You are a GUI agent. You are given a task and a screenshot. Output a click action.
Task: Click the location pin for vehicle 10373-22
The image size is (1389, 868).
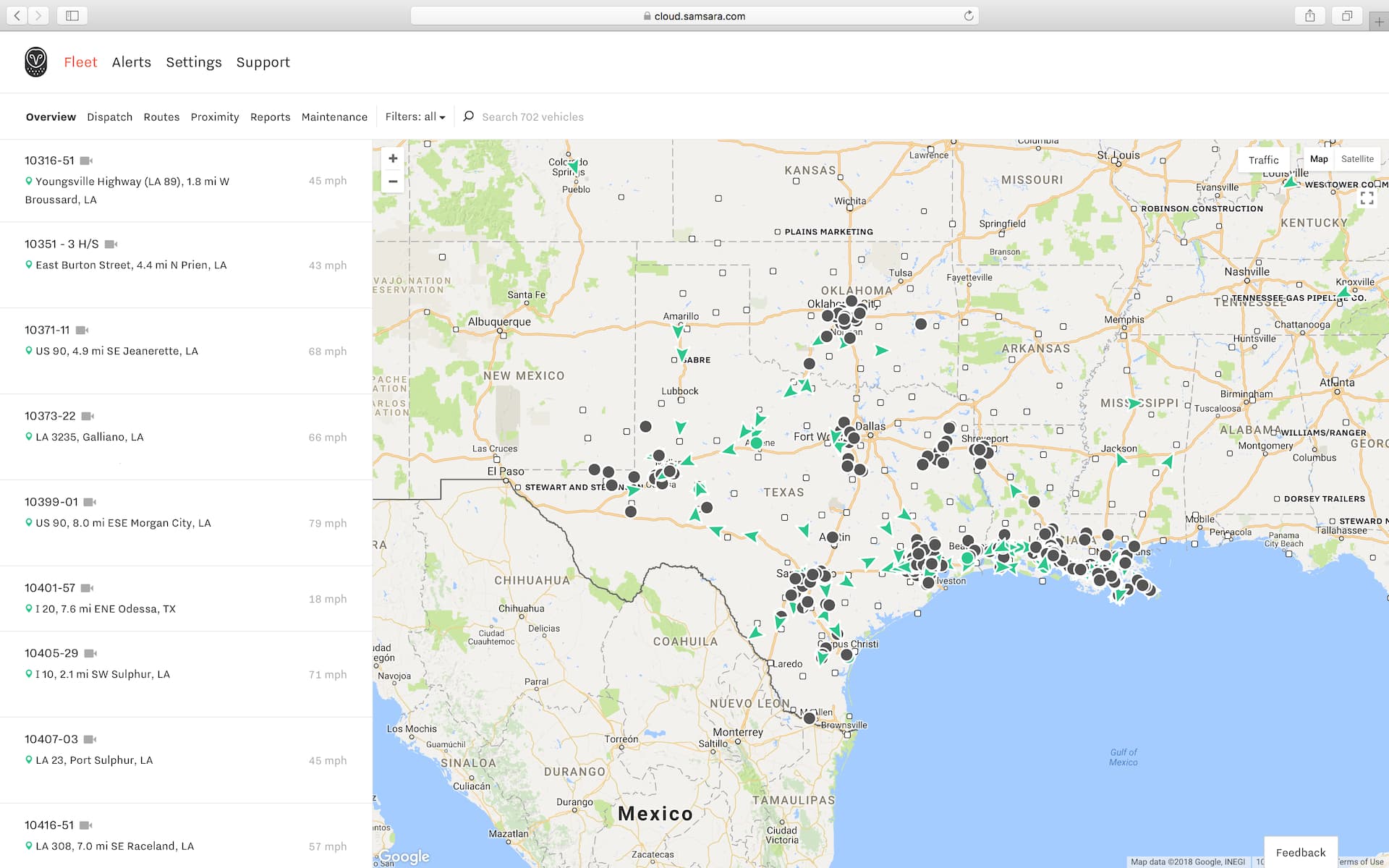pyautogui.click(x=28, y=437)
